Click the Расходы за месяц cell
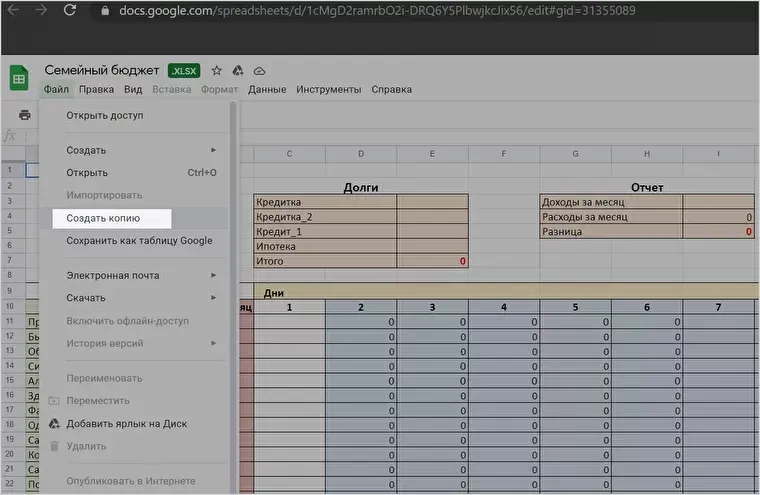 click(611, 217)
